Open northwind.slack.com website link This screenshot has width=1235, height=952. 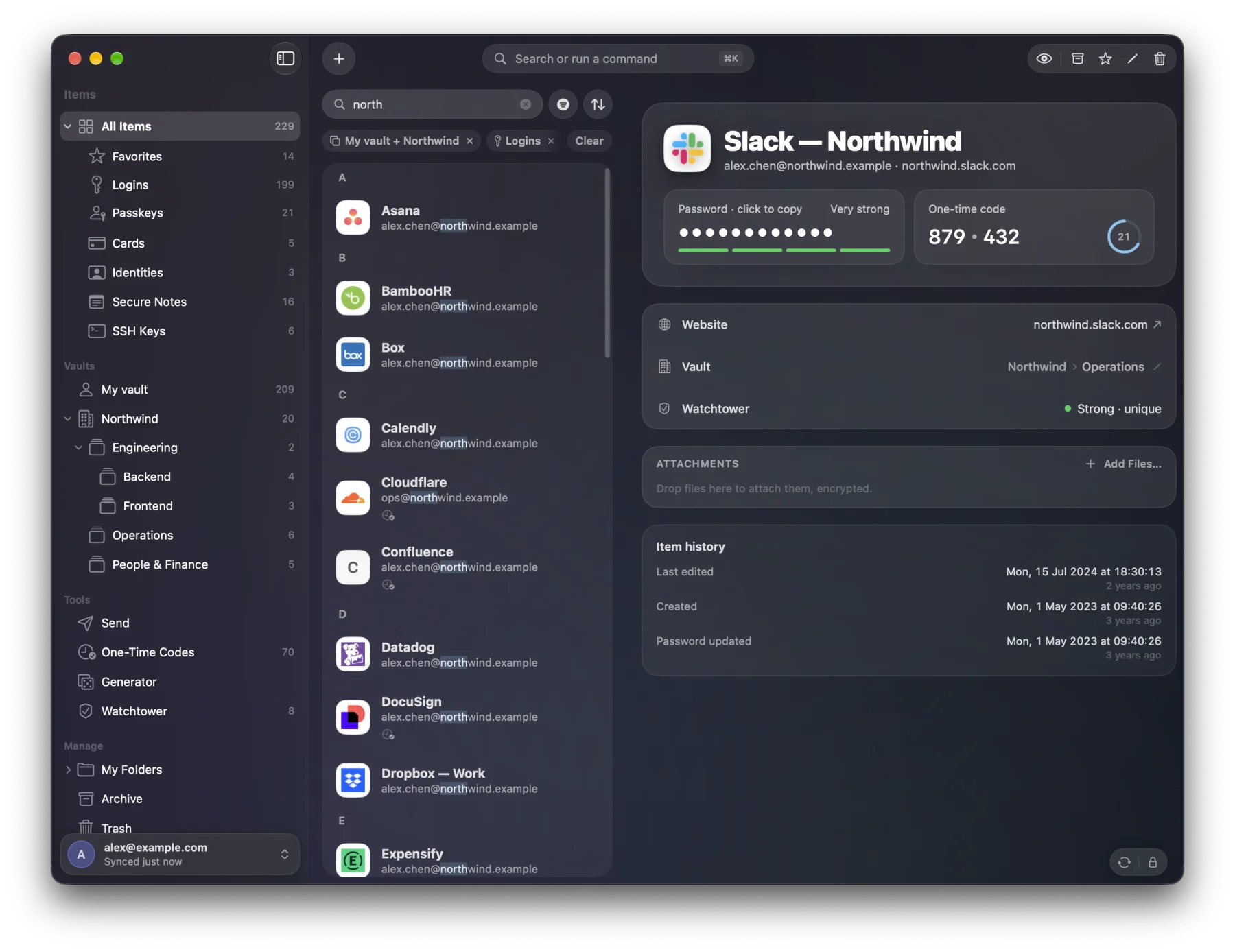pyautogui.click(x=1097, y=325)
